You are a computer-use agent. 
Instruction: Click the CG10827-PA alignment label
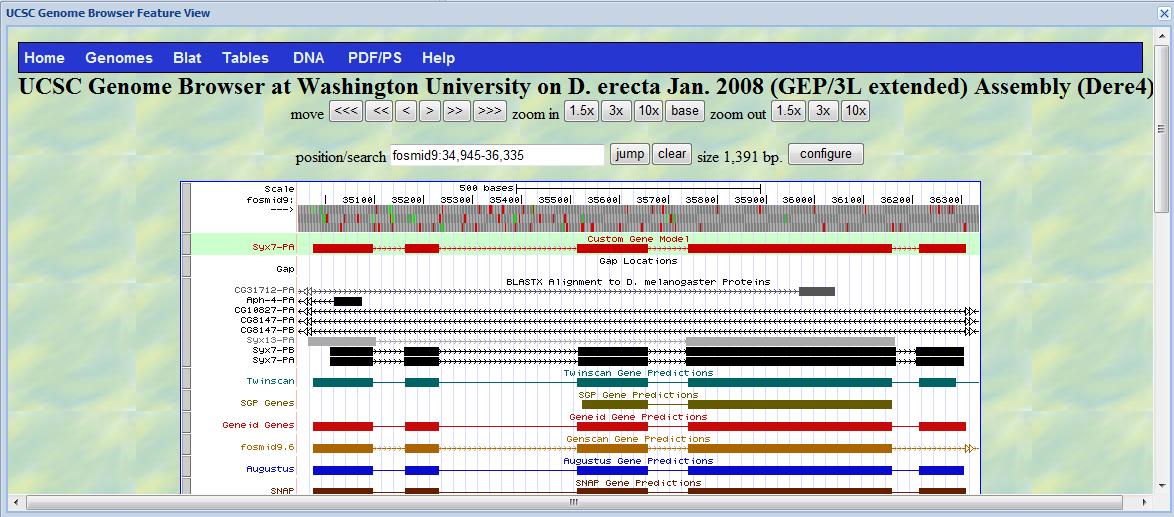pyautogui.click(x=265, y=310)
